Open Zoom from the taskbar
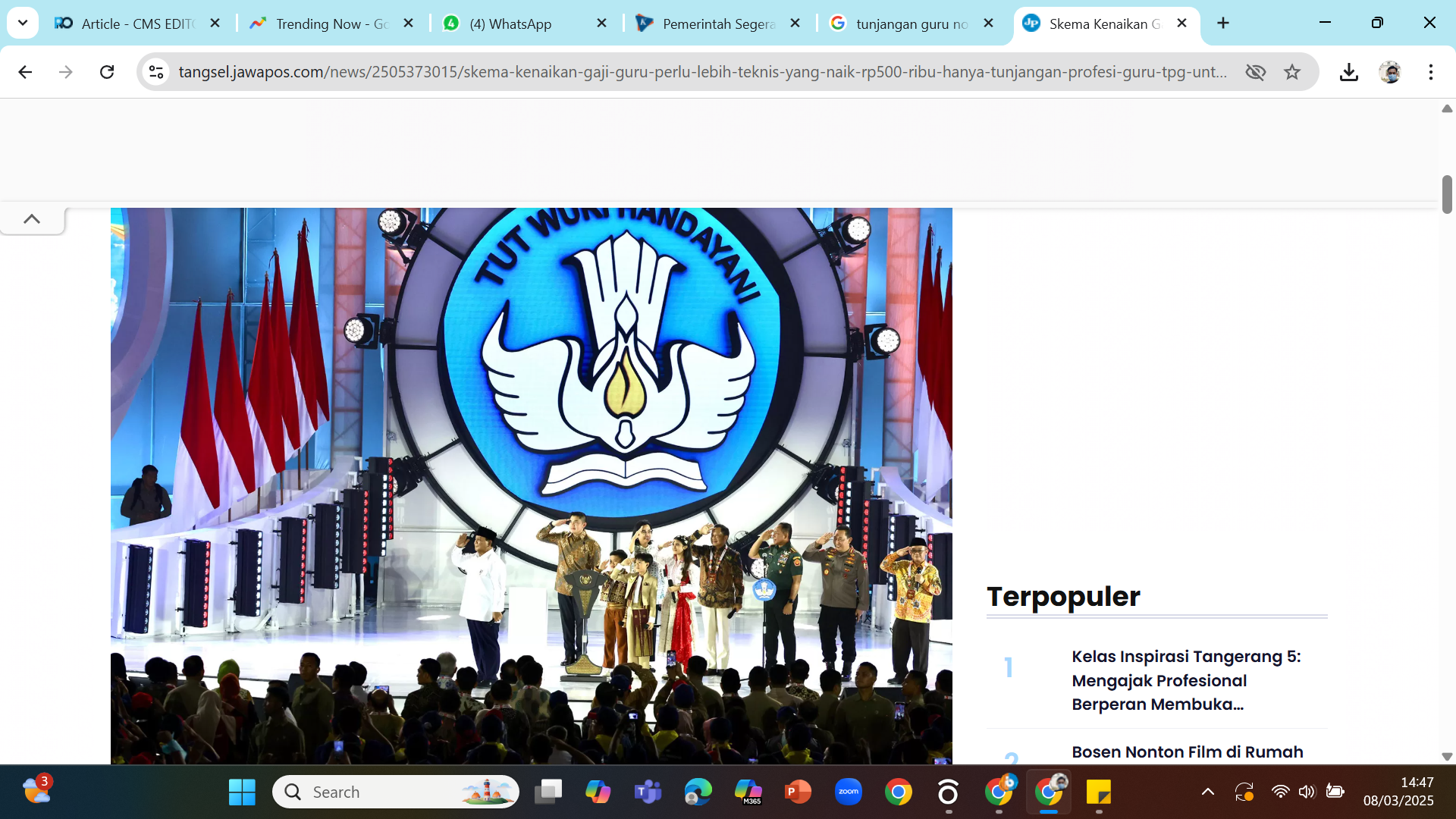Viewport: 1456px width, 819px height. tap(848, 792)
